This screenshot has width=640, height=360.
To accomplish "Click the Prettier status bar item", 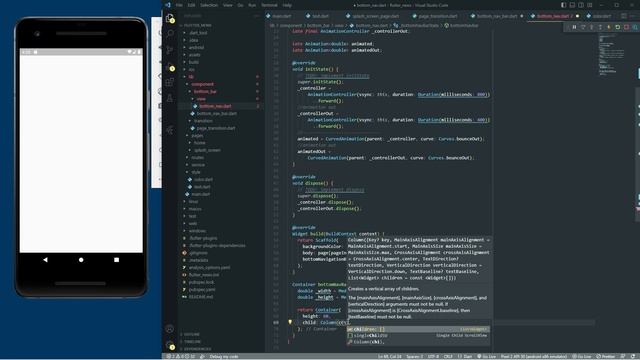I will pyautogui.click(x=605, y=356).
